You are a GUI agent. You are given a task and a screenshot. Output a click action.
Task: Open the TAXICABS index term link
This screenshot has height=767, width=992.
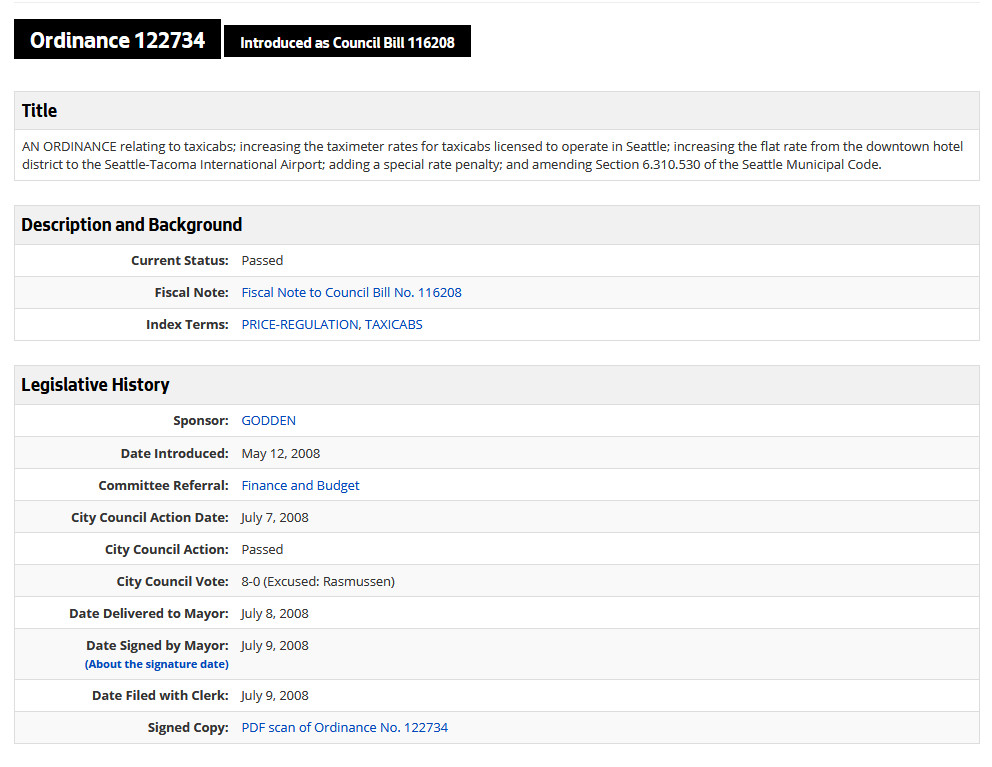(394, 324)
